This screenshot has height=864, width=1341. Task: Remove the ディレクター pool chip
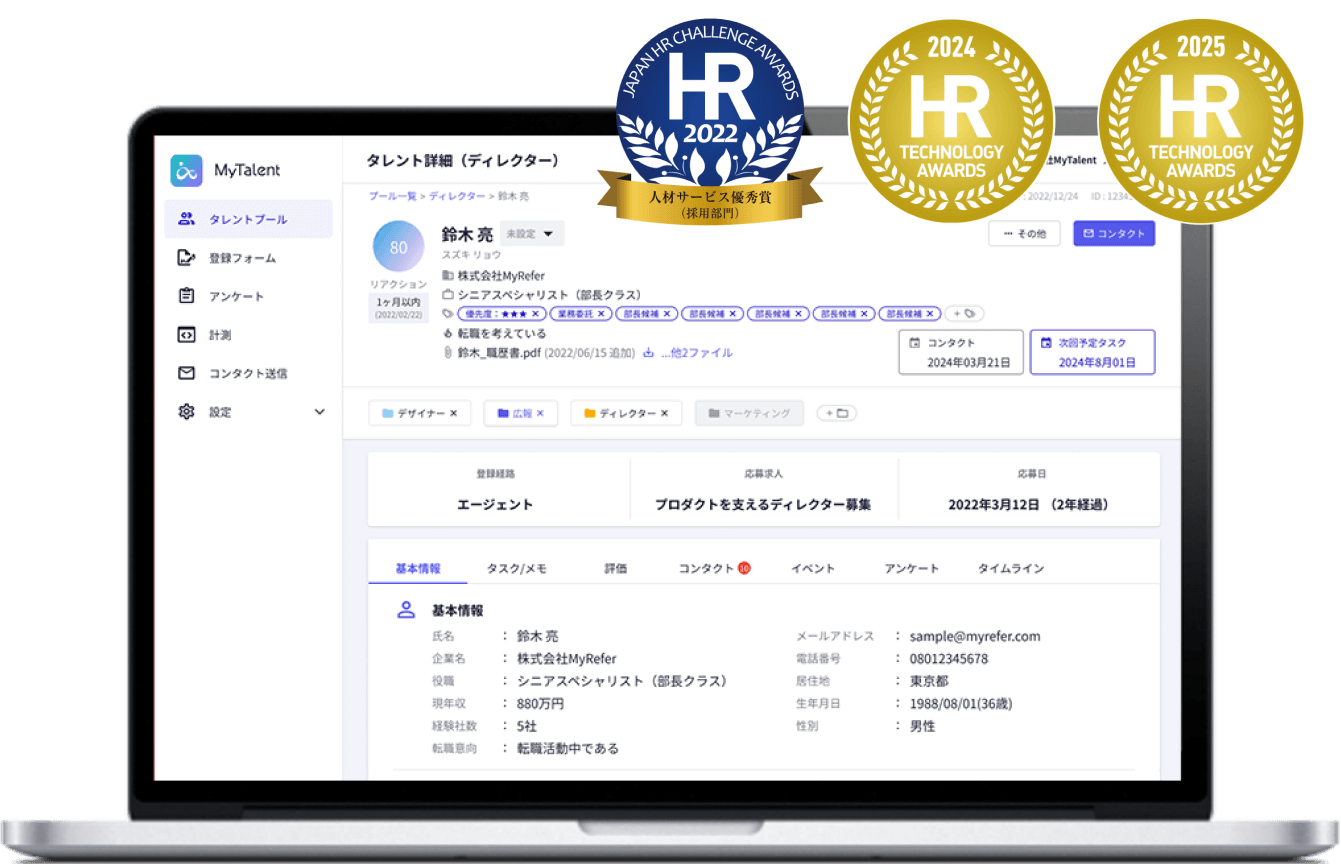(664, 413)
